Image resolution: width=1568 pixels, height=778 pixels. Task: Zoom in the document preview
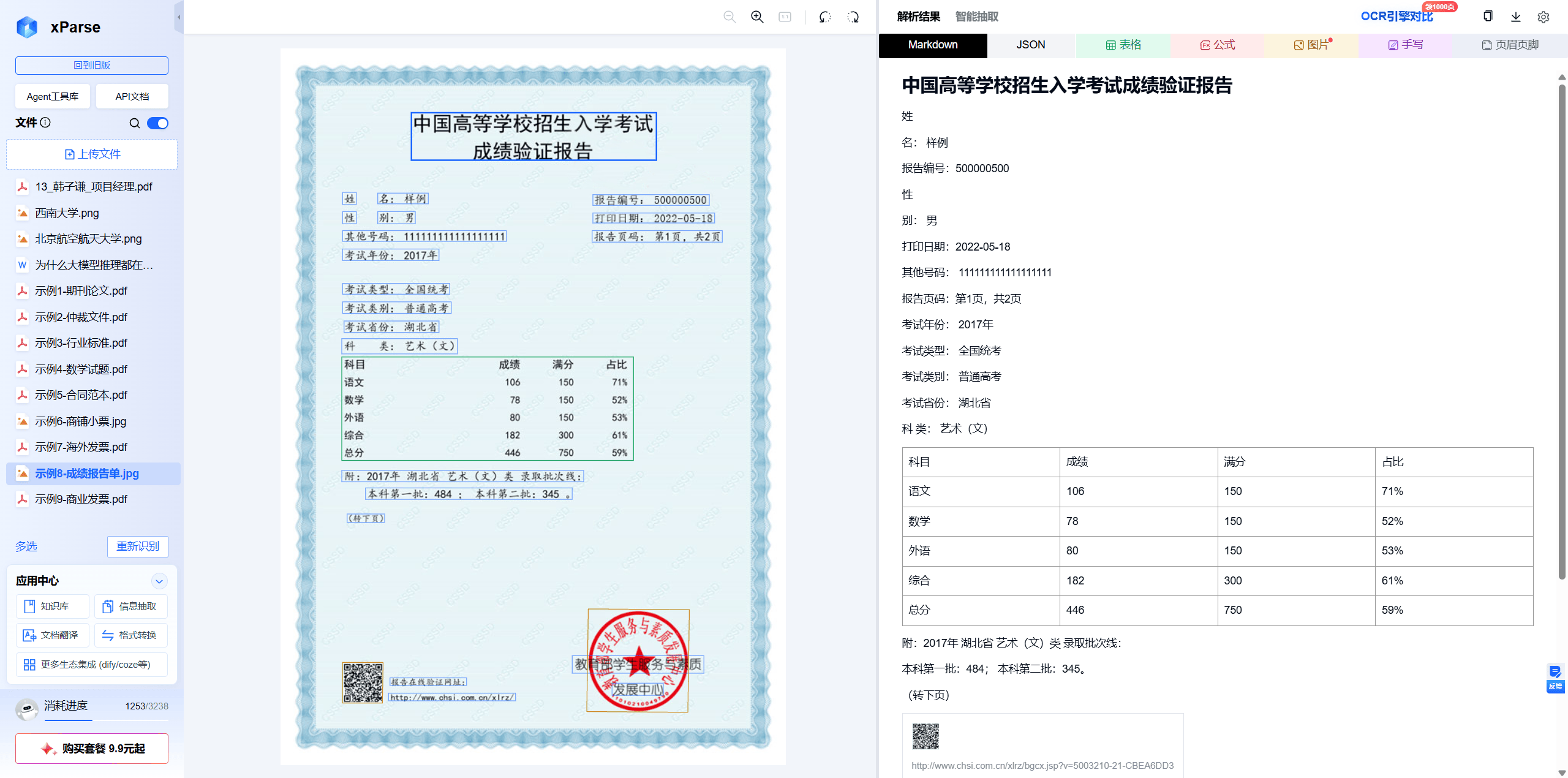[757, 17]
